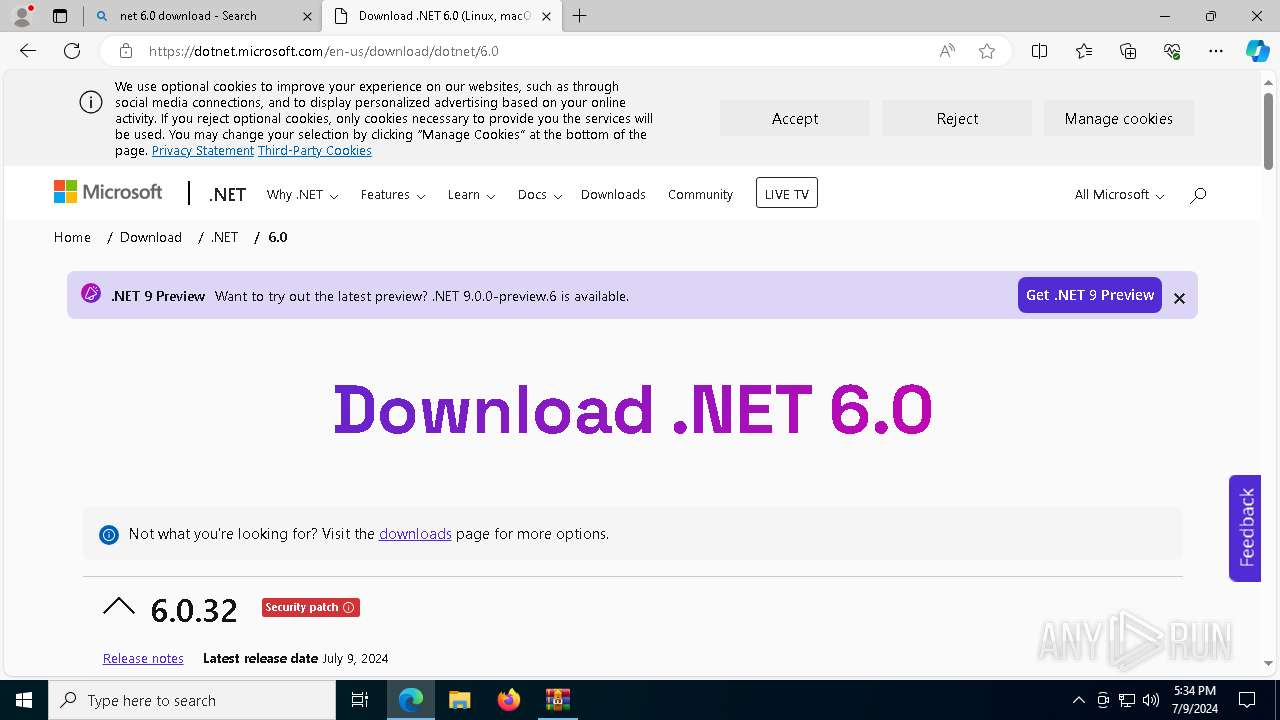Open the tab actions menu icon
This screenshot has width=1280, height=720.
(x=59, y=16)
